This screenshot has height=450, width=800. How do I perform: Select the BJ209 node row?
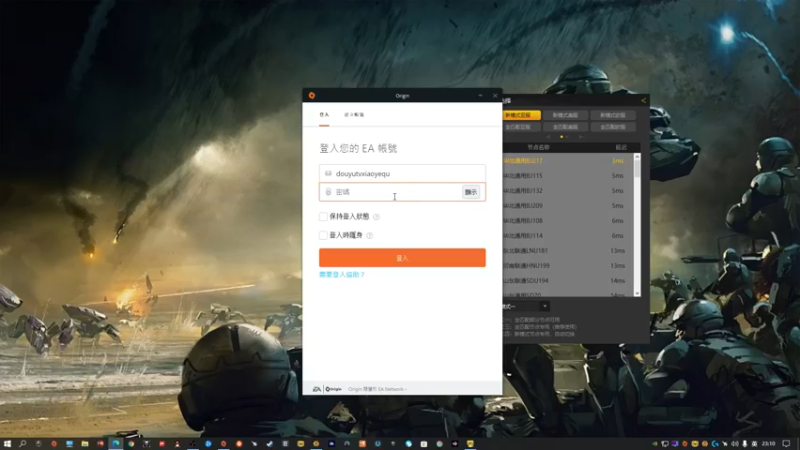568,206
